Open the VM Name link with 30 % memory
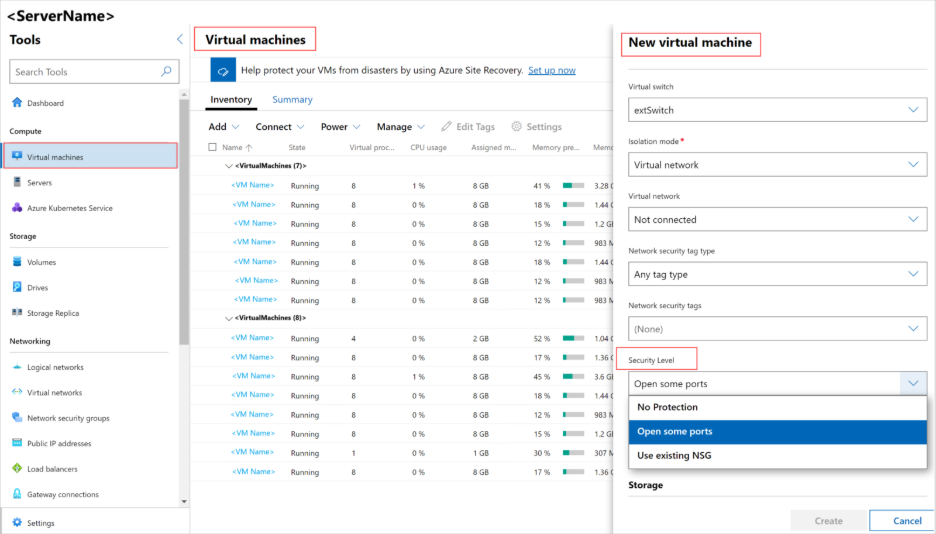936x534 pixels. [254, 452]
